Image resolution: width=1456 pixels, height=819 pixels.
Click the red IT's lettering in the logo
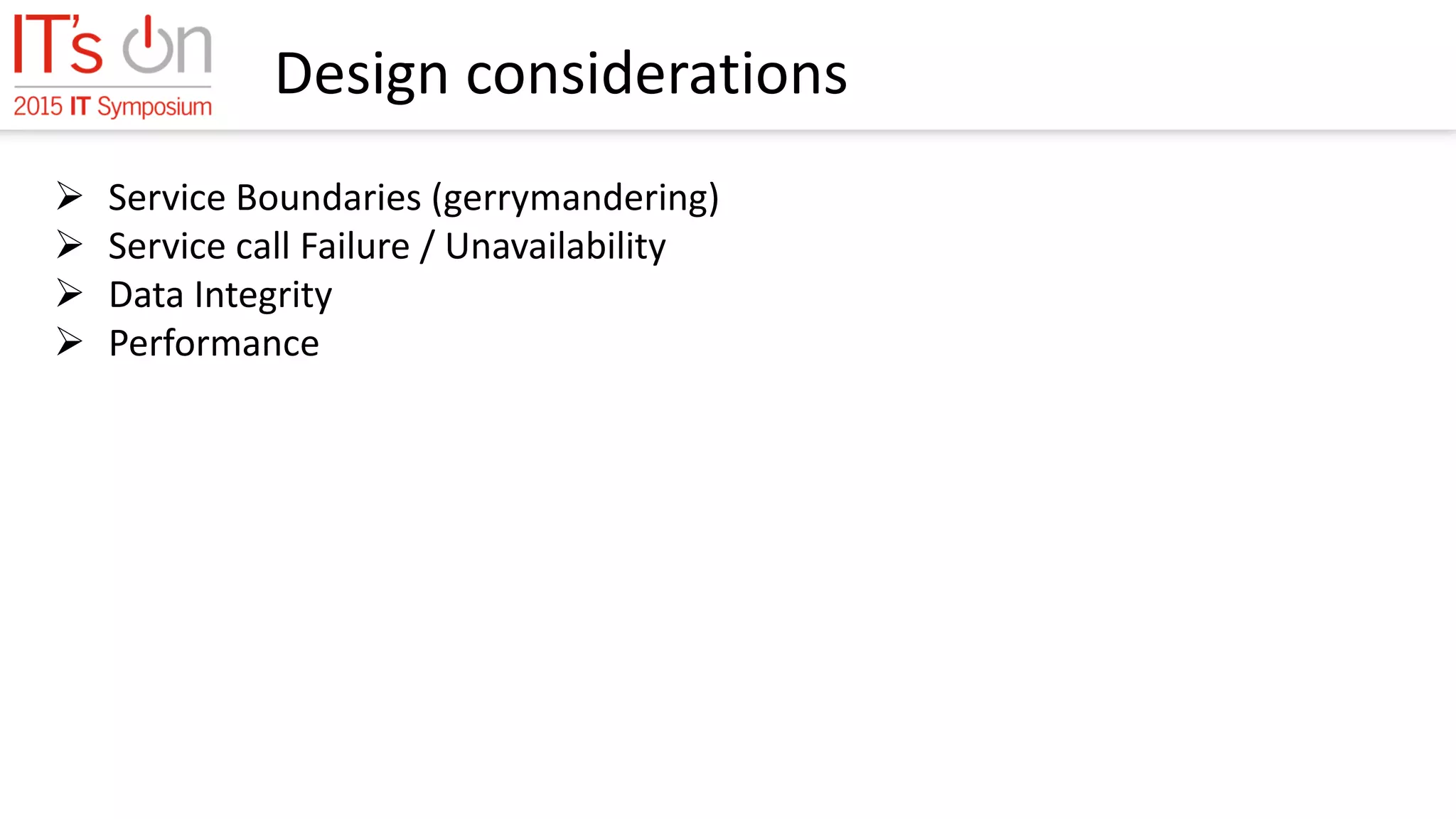click(58, 44)
